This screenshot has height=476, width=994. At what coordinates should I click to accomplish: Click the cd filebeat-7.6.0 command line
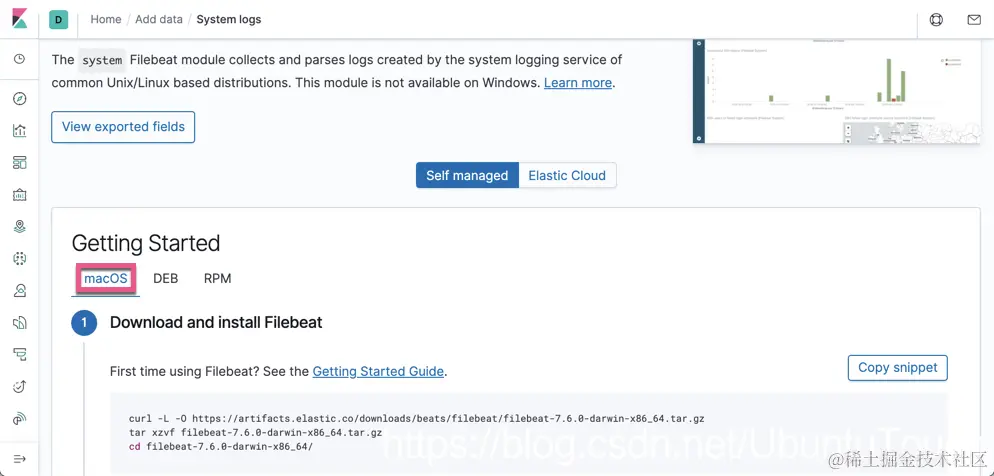click(221, 446)
